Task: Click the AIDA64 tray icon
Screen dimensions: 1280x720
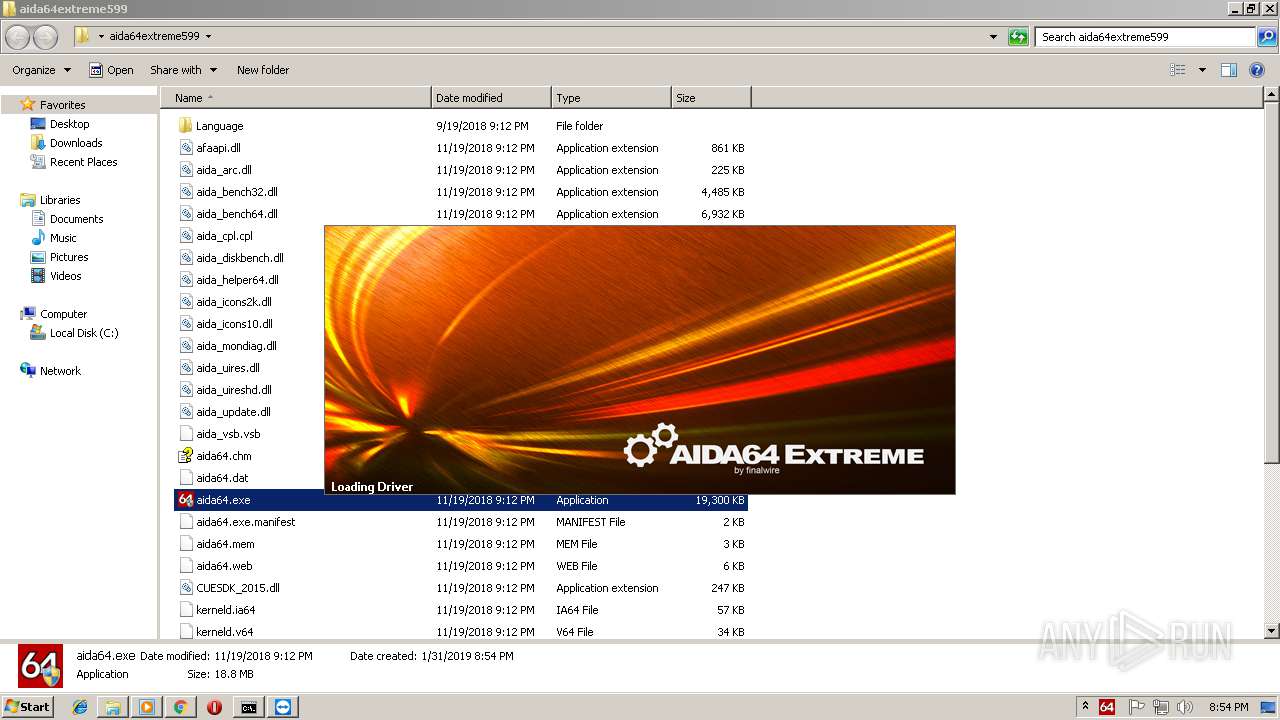Action: pyautogui.click(x=1107, y=707)
